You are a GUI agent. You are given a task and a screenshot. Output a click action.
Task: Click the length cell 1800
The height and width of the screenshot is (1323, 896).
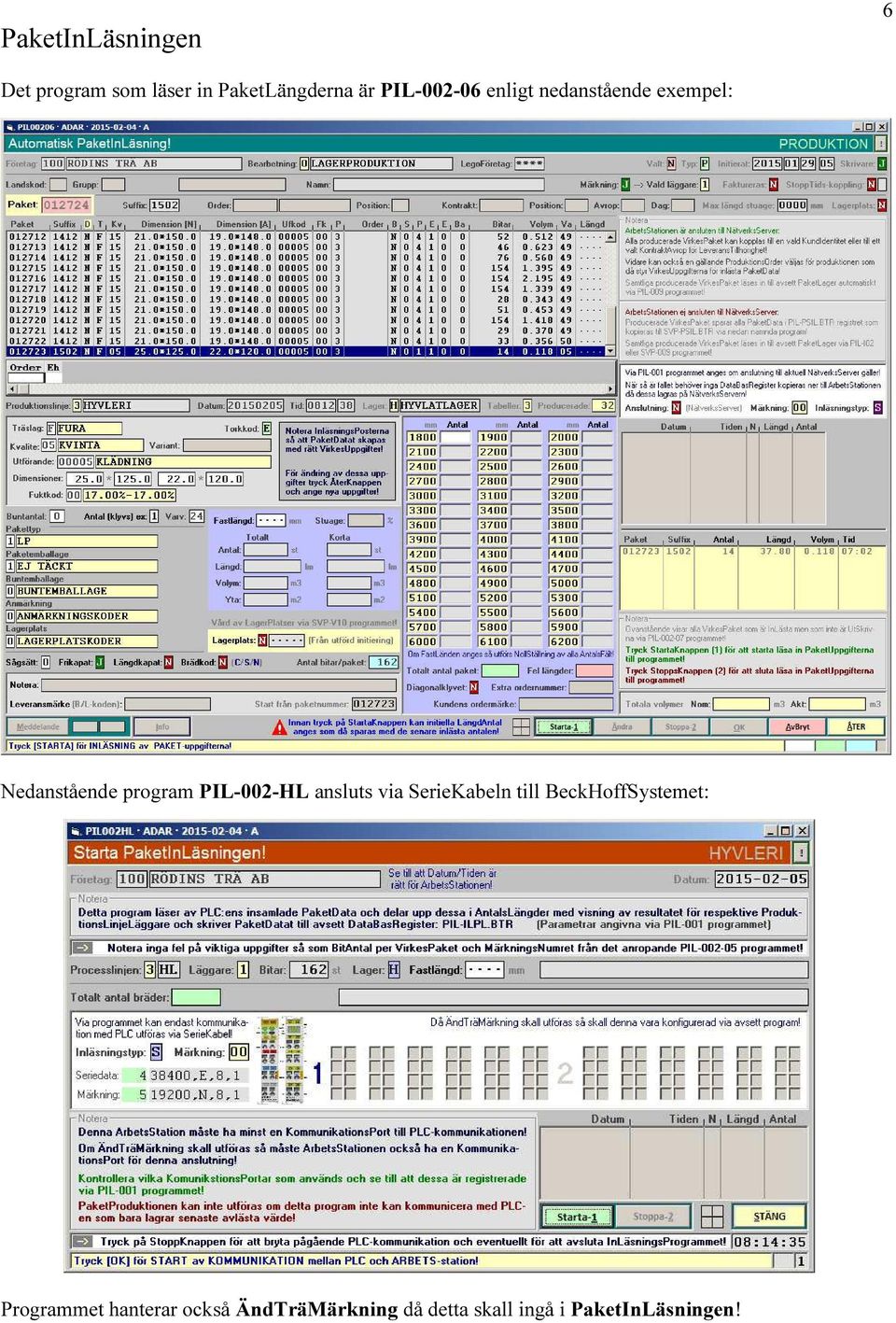tap(422, 437)
